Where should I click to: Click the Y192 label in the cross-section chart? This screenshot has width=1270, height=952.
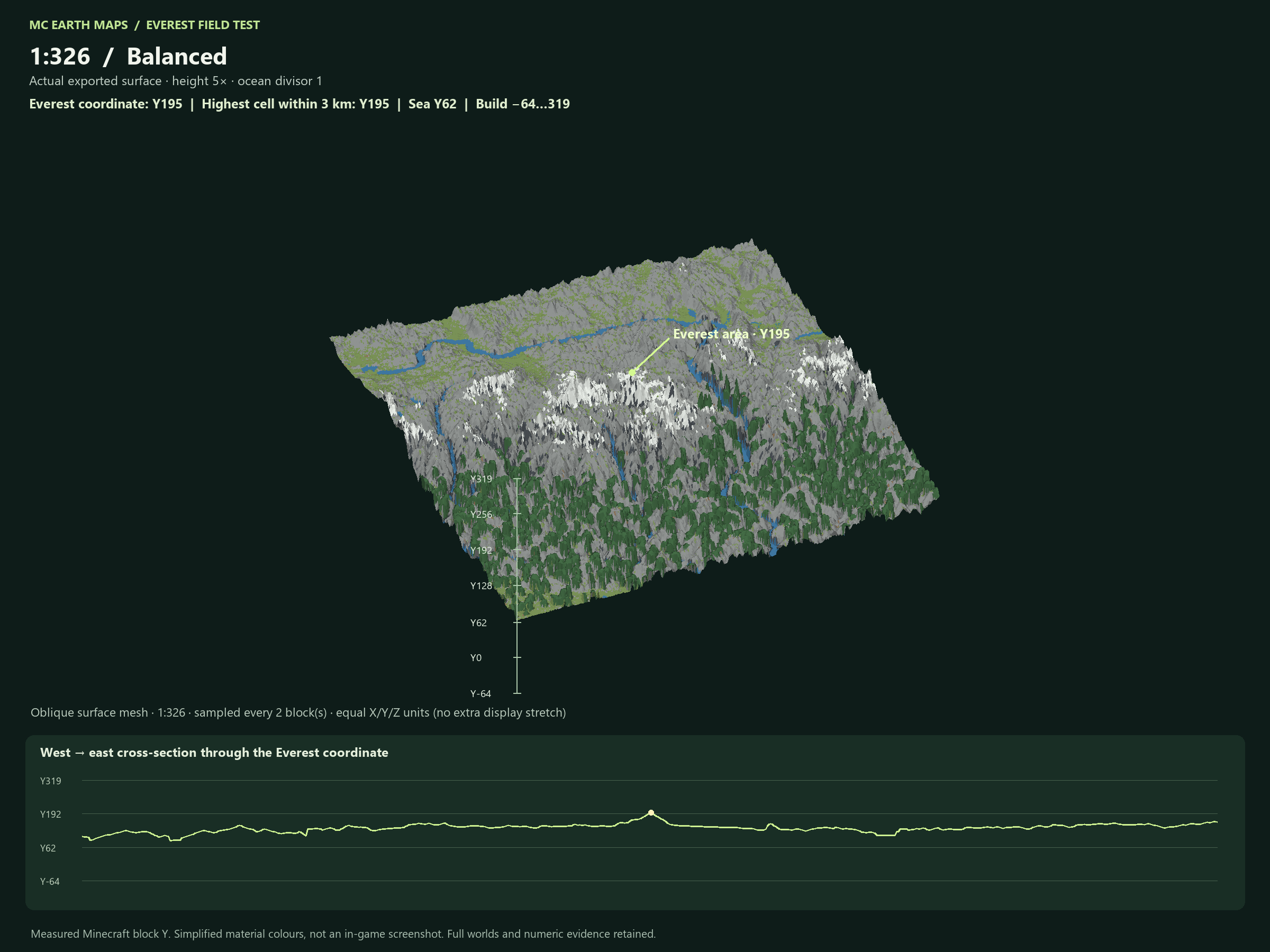click(50, 814)
